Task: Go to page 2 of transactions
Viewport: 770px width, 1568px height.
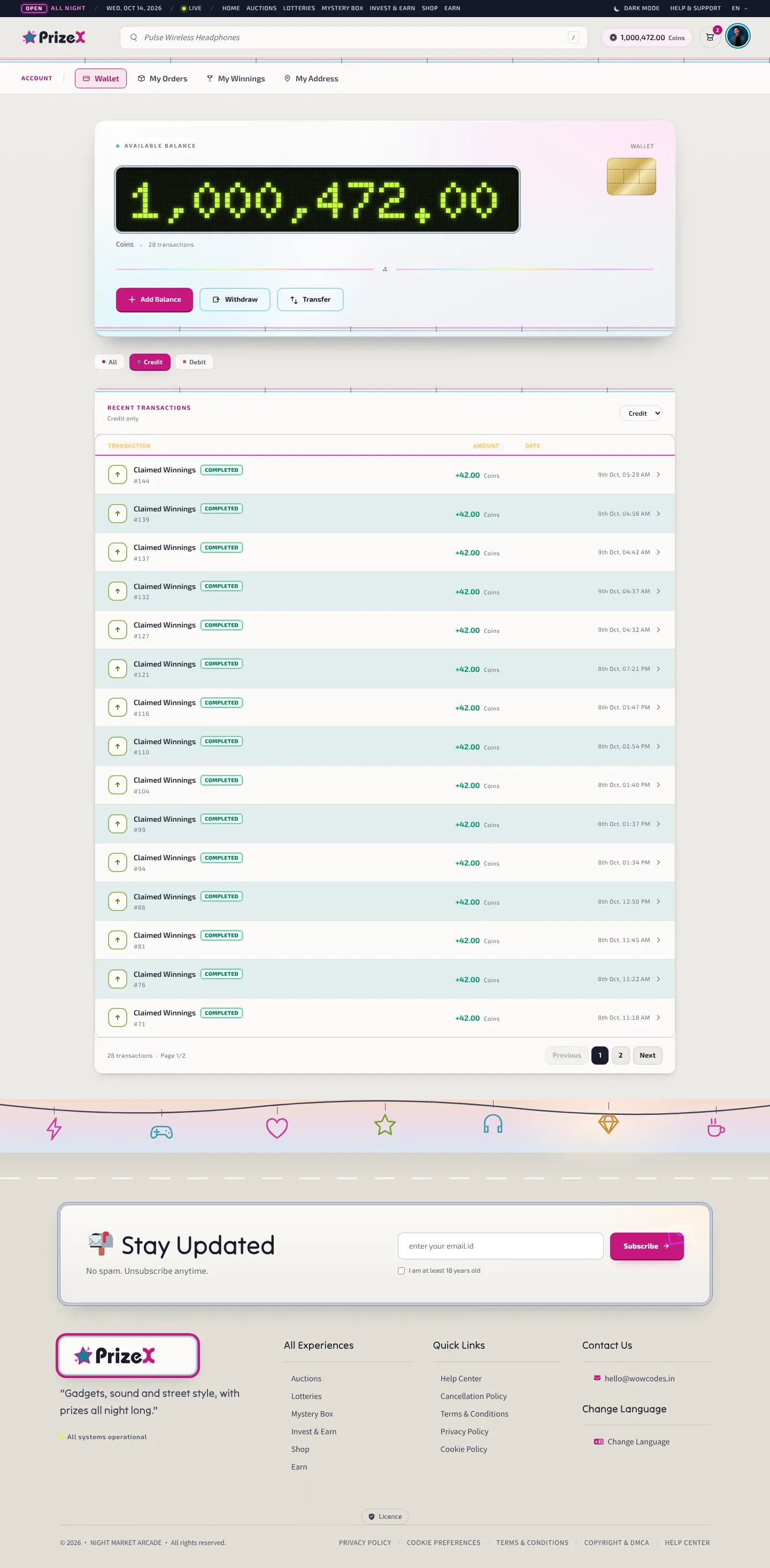Action: (620, 1055)
